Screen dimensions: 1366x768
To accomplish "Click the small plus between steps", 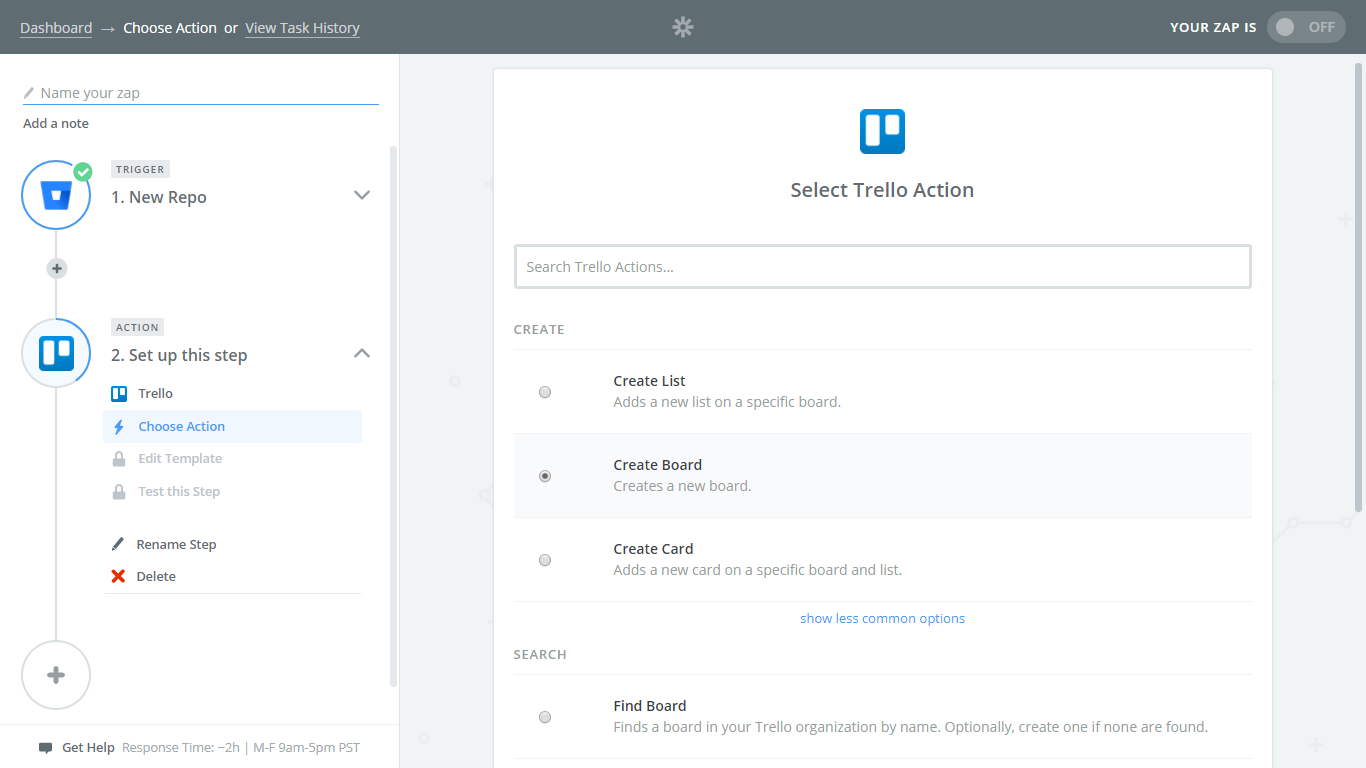I will 57,268.
